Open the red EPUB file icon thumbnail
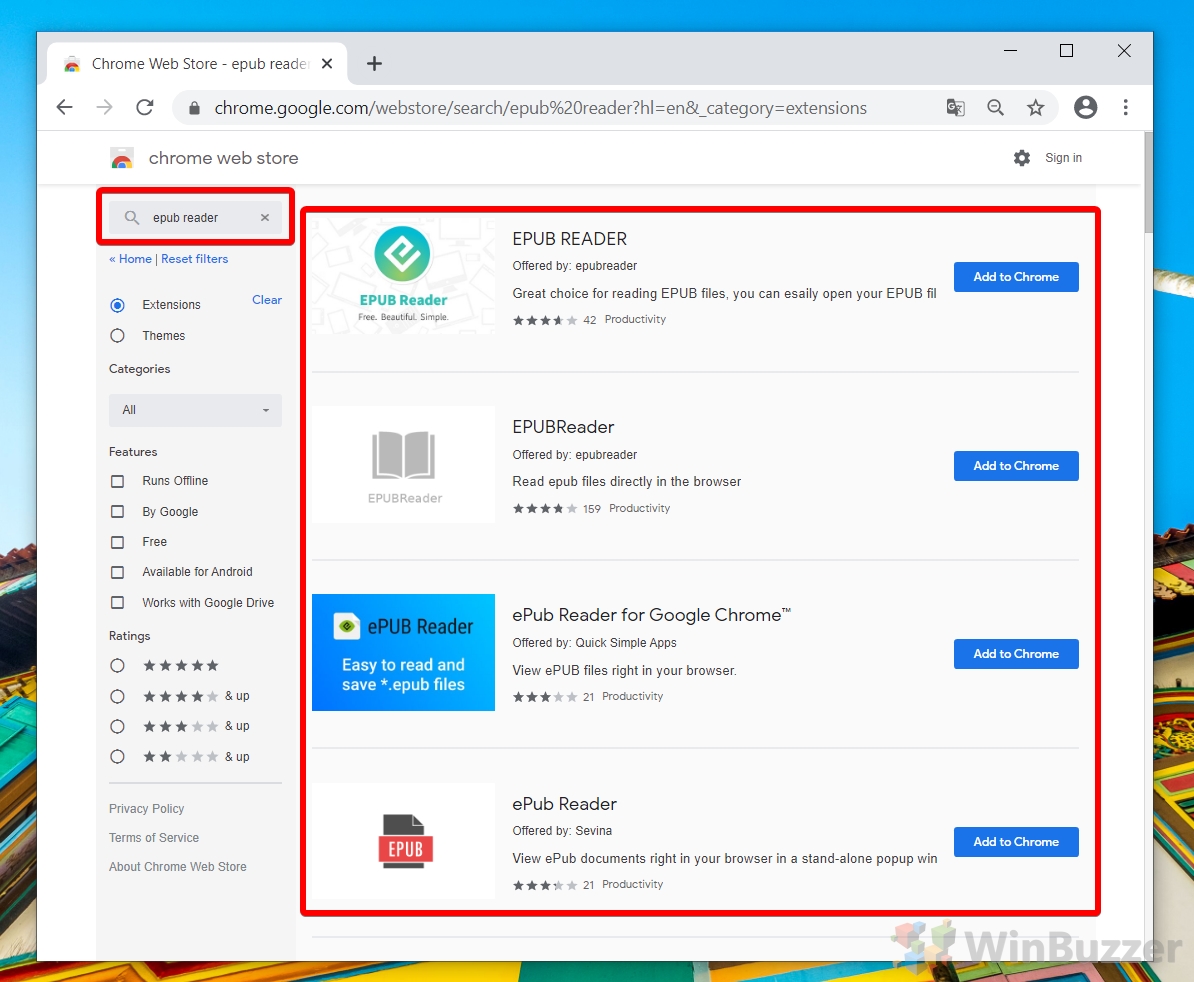This screenshot has width=1194, height=982. 403,841
